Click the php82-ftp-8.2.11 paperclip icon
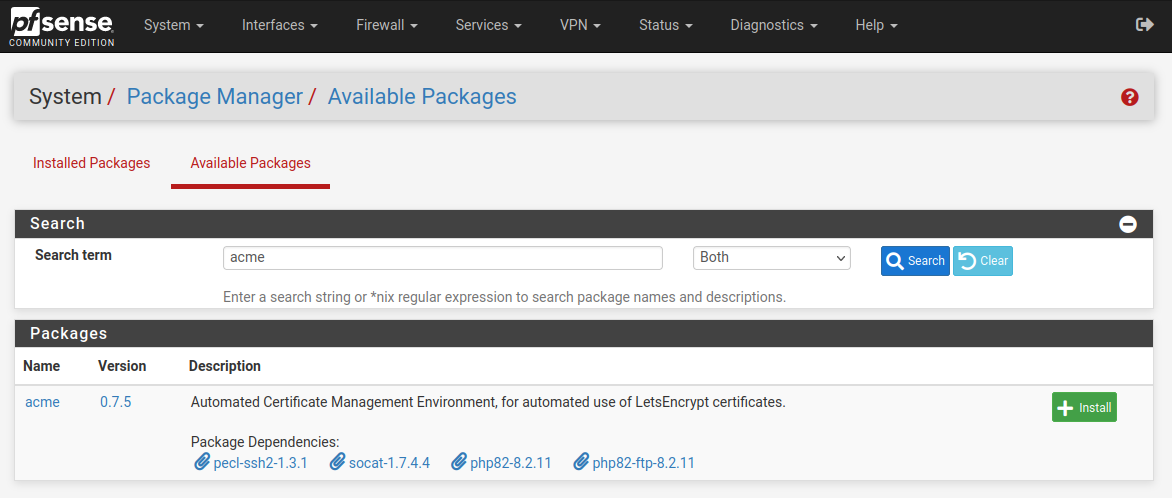This screenshot has width=1172, height=498. pyautogui.click(x=581, y=462)
